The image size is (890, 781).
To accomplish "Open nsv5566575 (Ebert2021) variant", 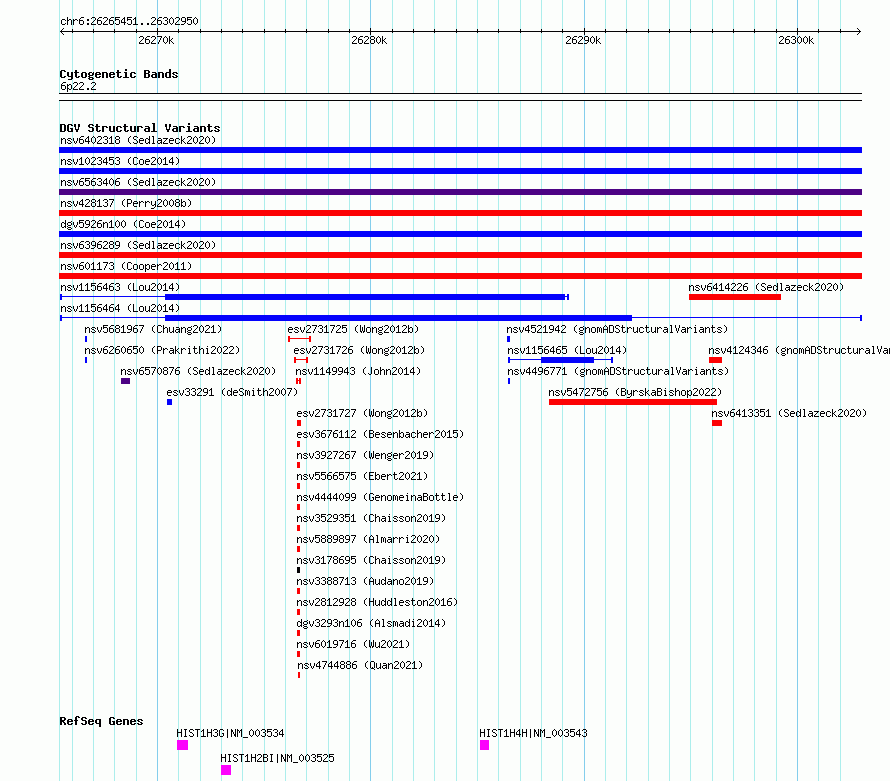I will [362, 476].
